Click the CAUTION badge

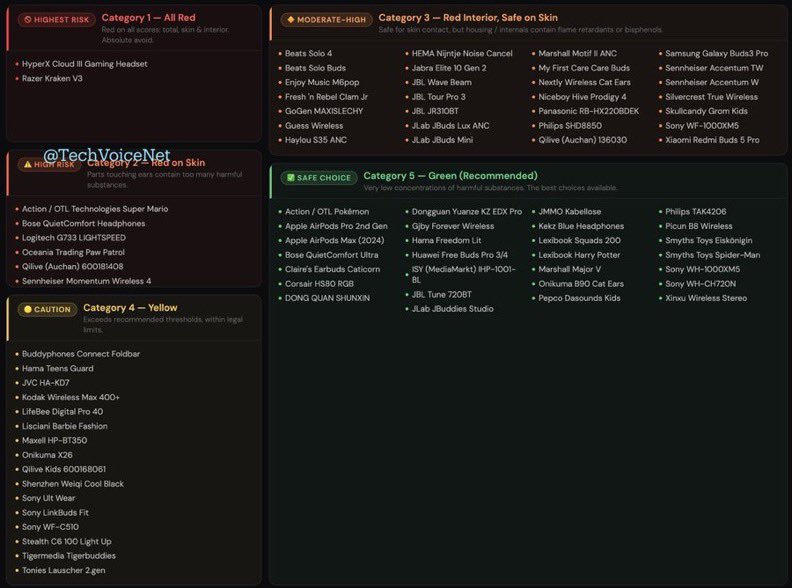[47, 309]
